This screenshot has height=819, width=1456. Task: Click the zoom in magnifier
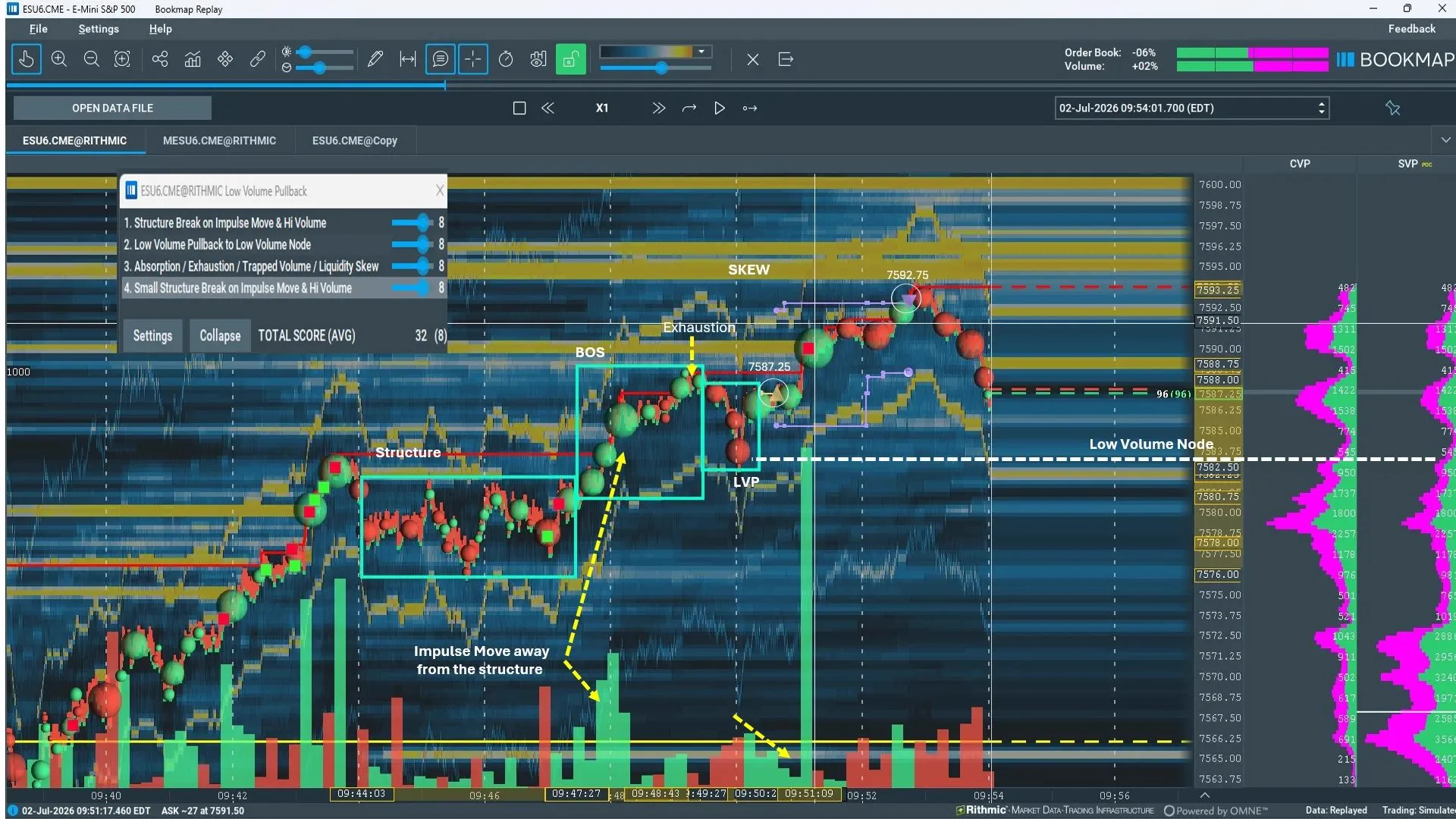click(x=59, y=59)
